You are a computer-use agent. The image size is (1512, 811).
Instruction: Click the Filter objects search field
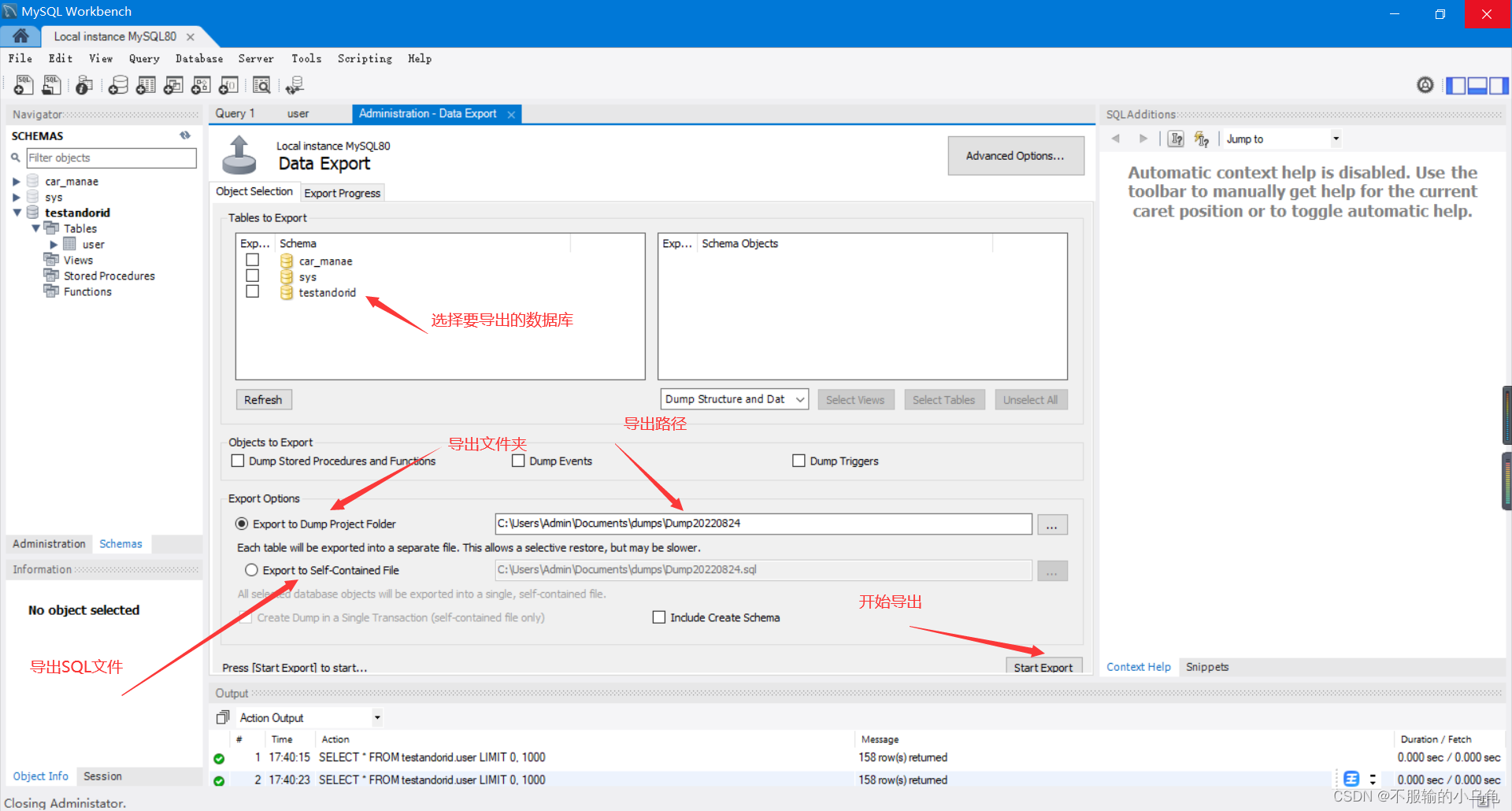pos(111,158)
